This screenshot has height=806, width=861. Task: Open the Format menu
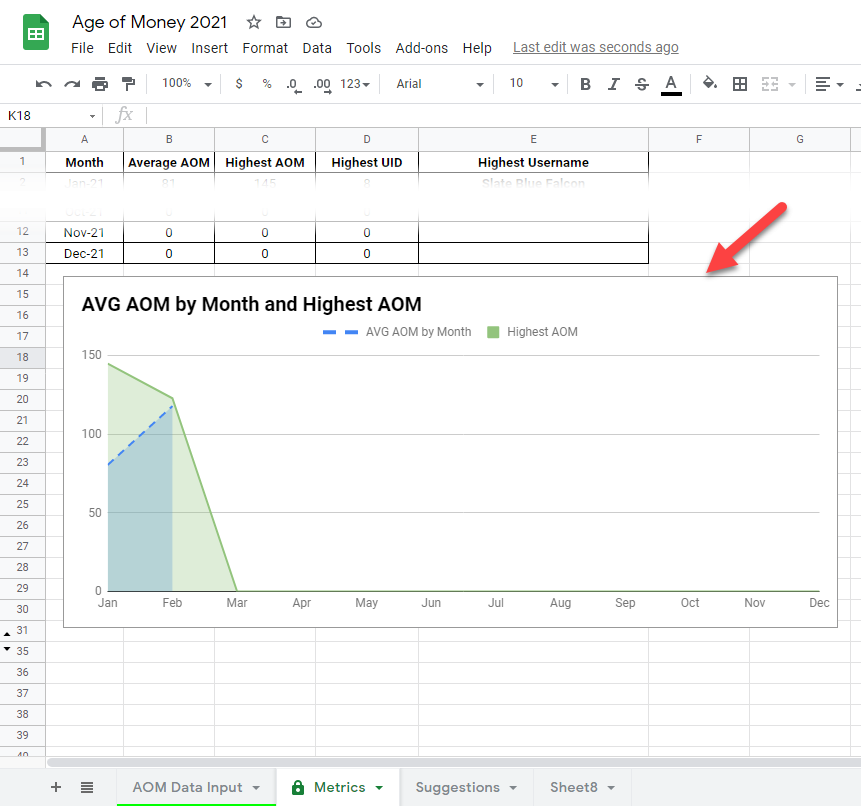pos(264,47)
